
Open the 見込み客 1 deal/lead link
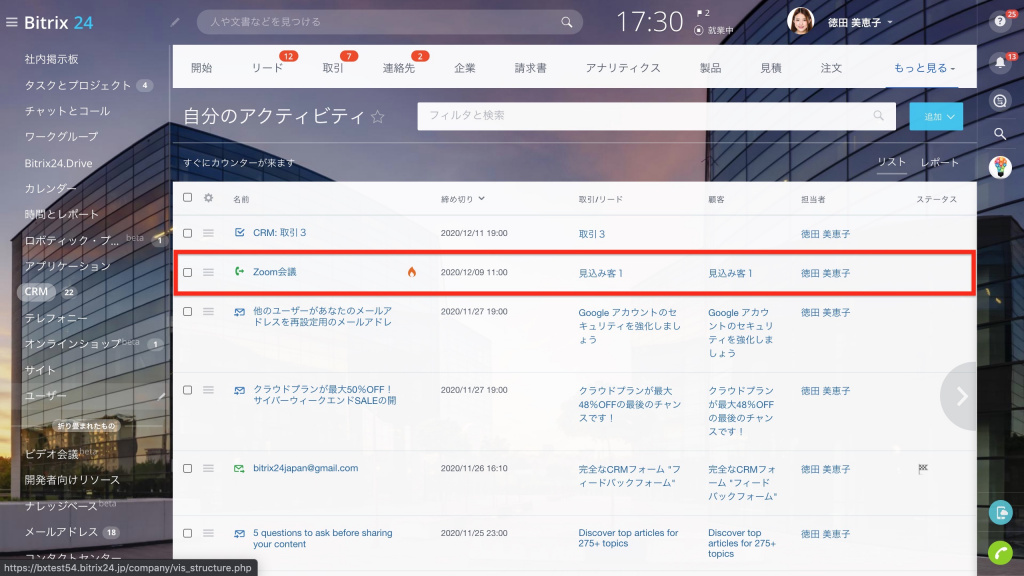point(601,273)
